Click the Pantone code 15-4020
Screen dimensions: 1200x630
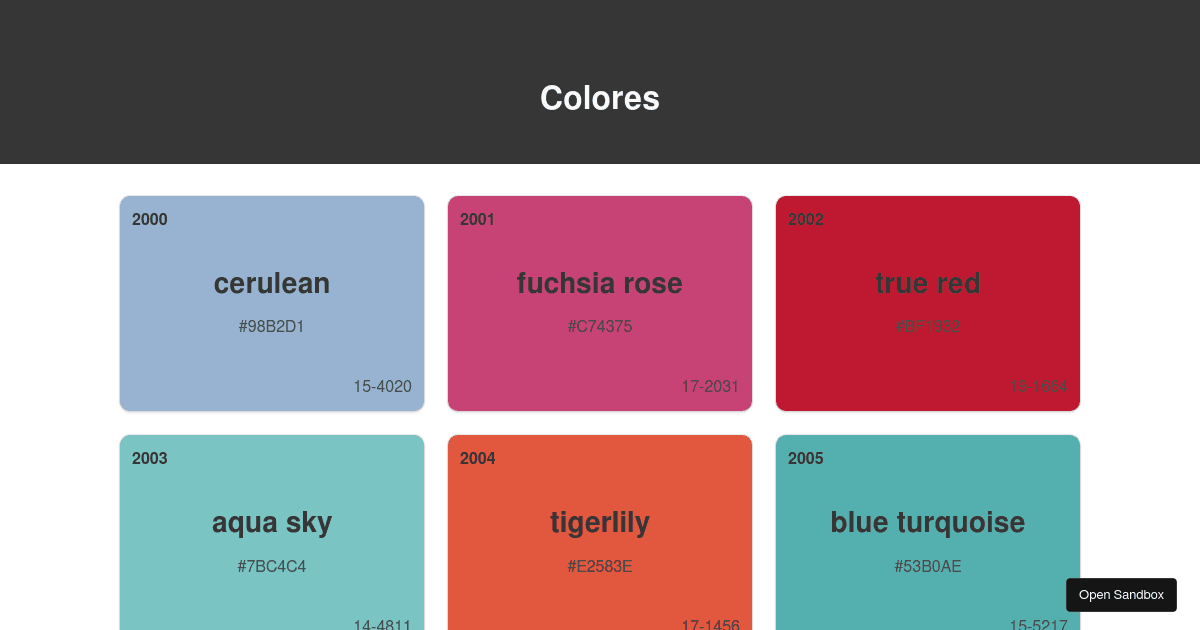pos(382,386)
